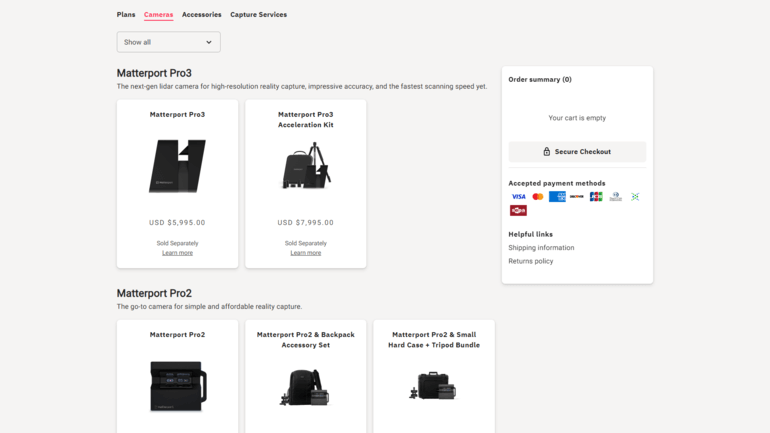Viewport: 770px width, 433px height.
Task: Click the Visa payment icon
Action: pos(518,197)
